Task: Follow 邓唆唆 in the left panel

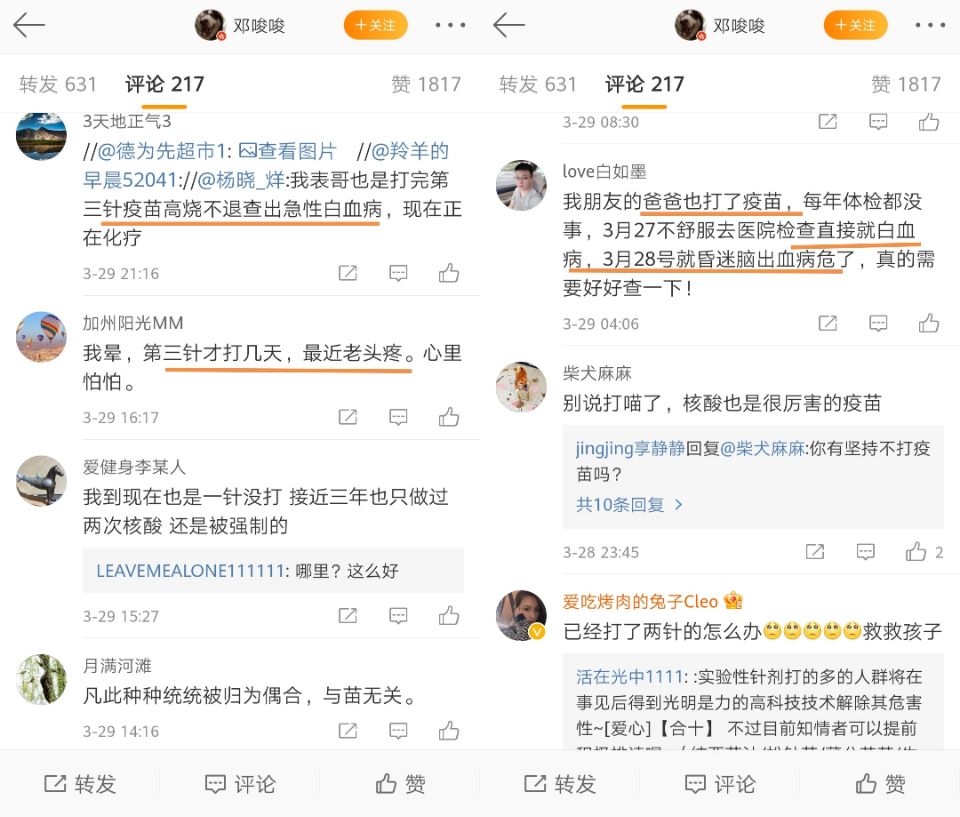Action: click(x=375, y=25)
